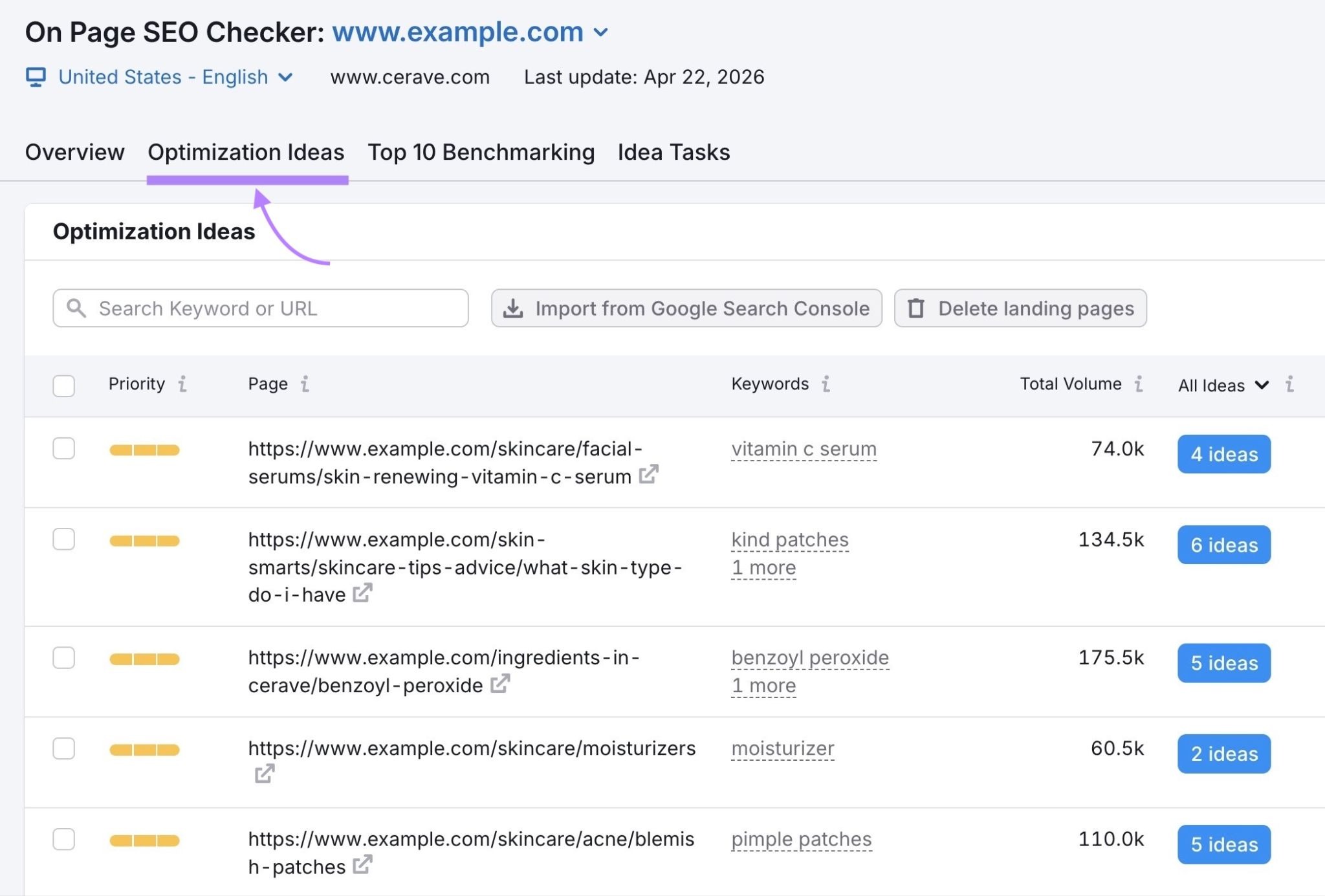
Task: Click the 175.5k total volume value
Action: point(1111,657)
